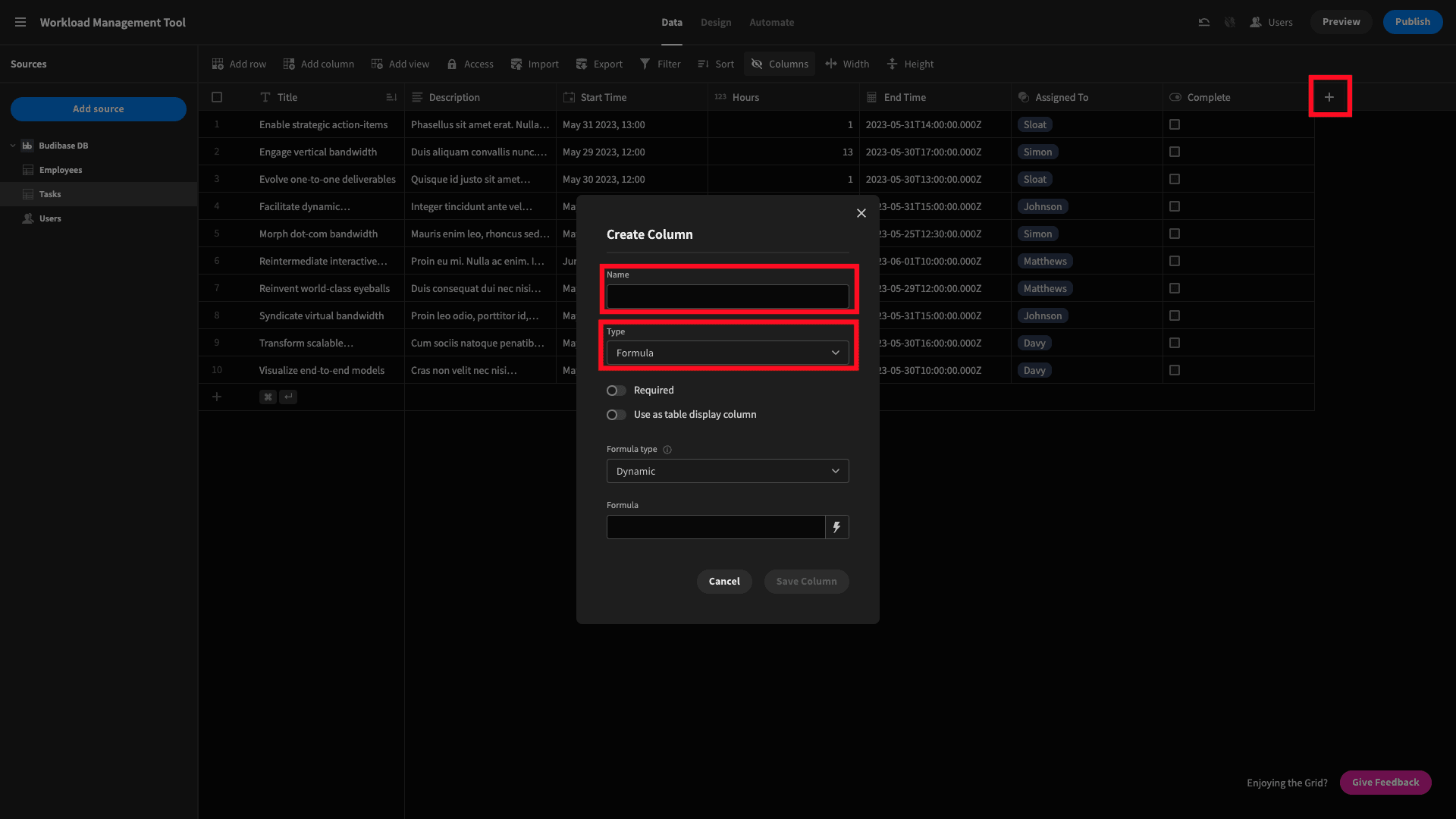Check Complete for Visualize end-to-end models
The image size is (1456, 819).
[x=1175, y=370]
